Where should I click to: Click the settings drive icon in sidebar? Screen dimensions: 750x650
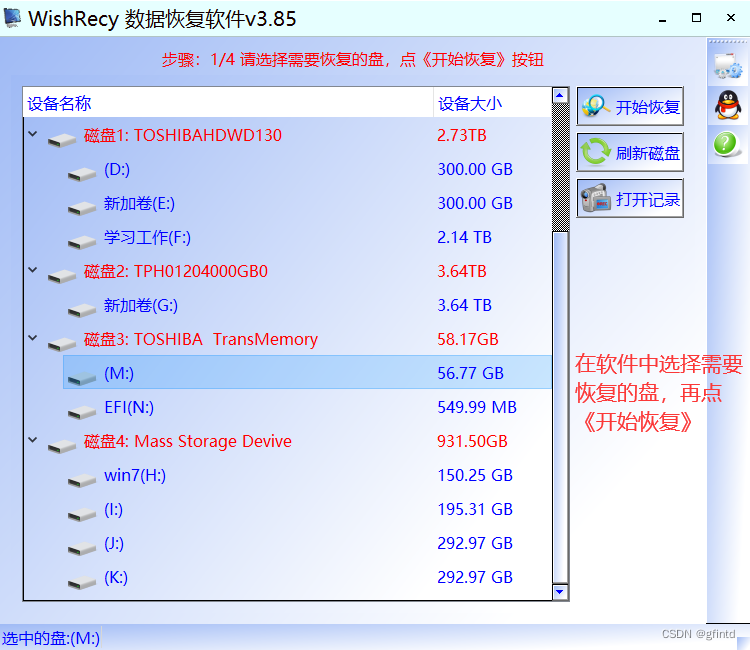point(728,66)
